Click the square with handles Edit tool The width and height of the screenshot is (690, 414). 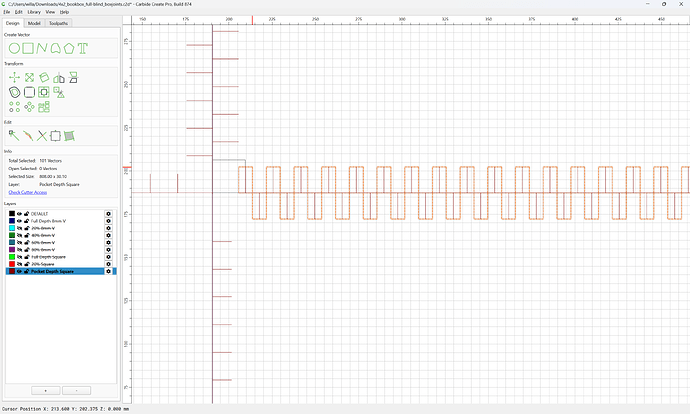pos(55,136)
